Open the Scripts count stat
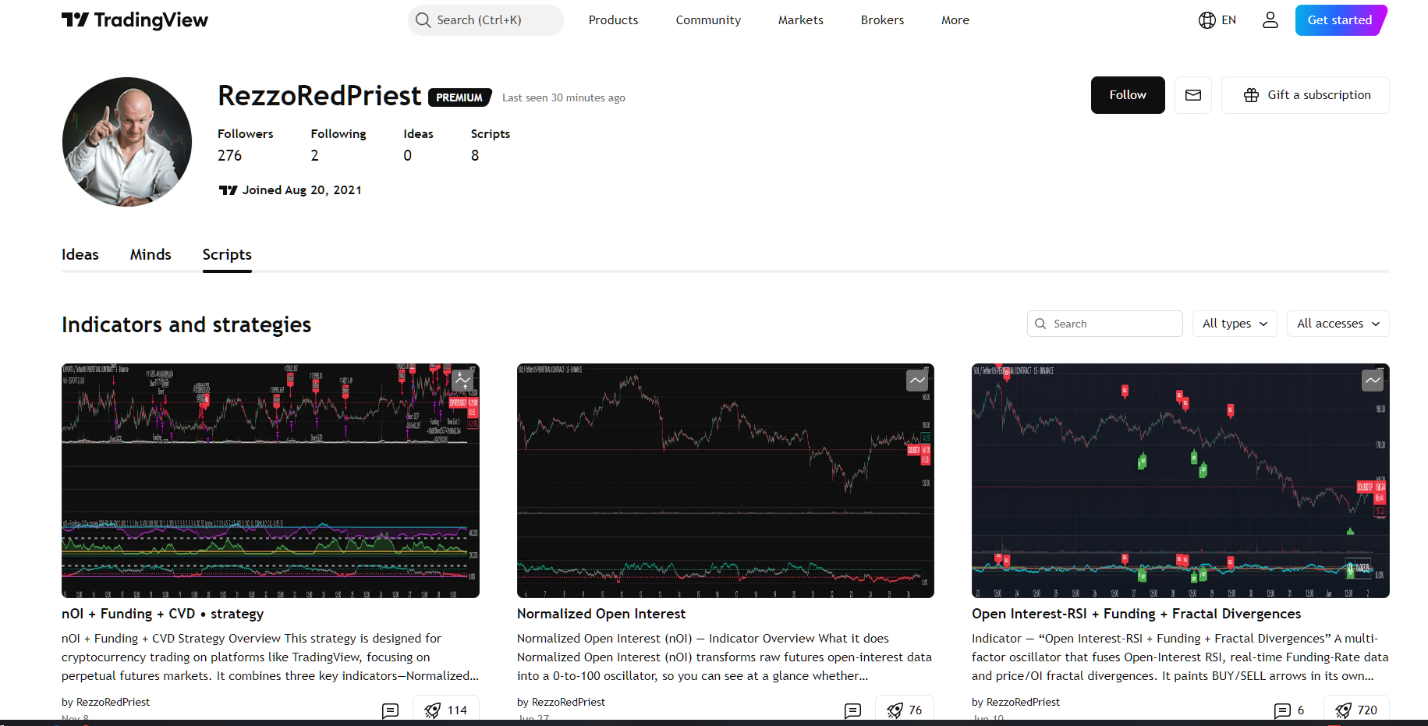 coord(490,145)
